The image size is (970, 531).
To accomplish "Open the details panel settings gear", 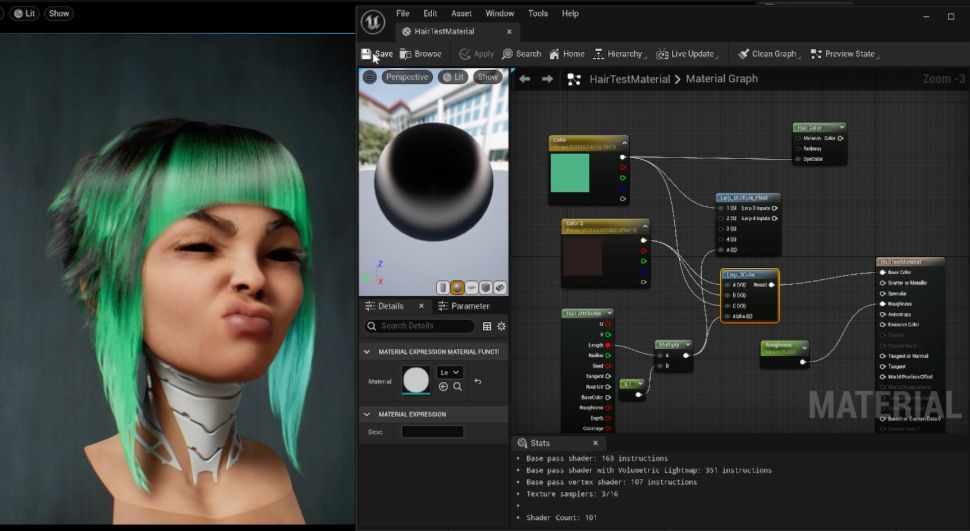I will click(501, 326).
